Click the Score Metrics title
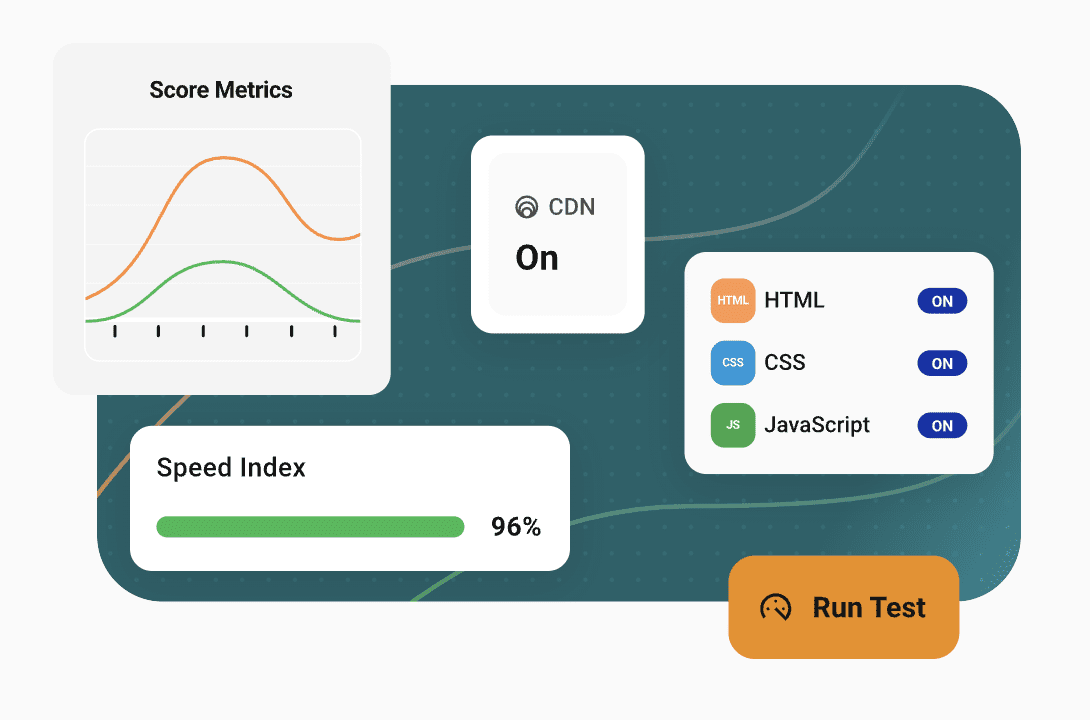1090x720 pixels. [x=221, y=90]
